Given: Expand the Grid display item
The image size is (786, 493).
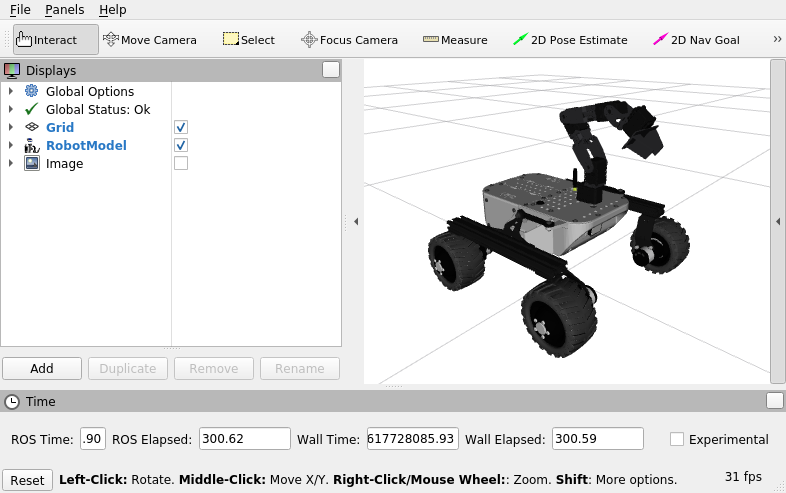Looking at the screenshot, I should [x=11, y=127].
